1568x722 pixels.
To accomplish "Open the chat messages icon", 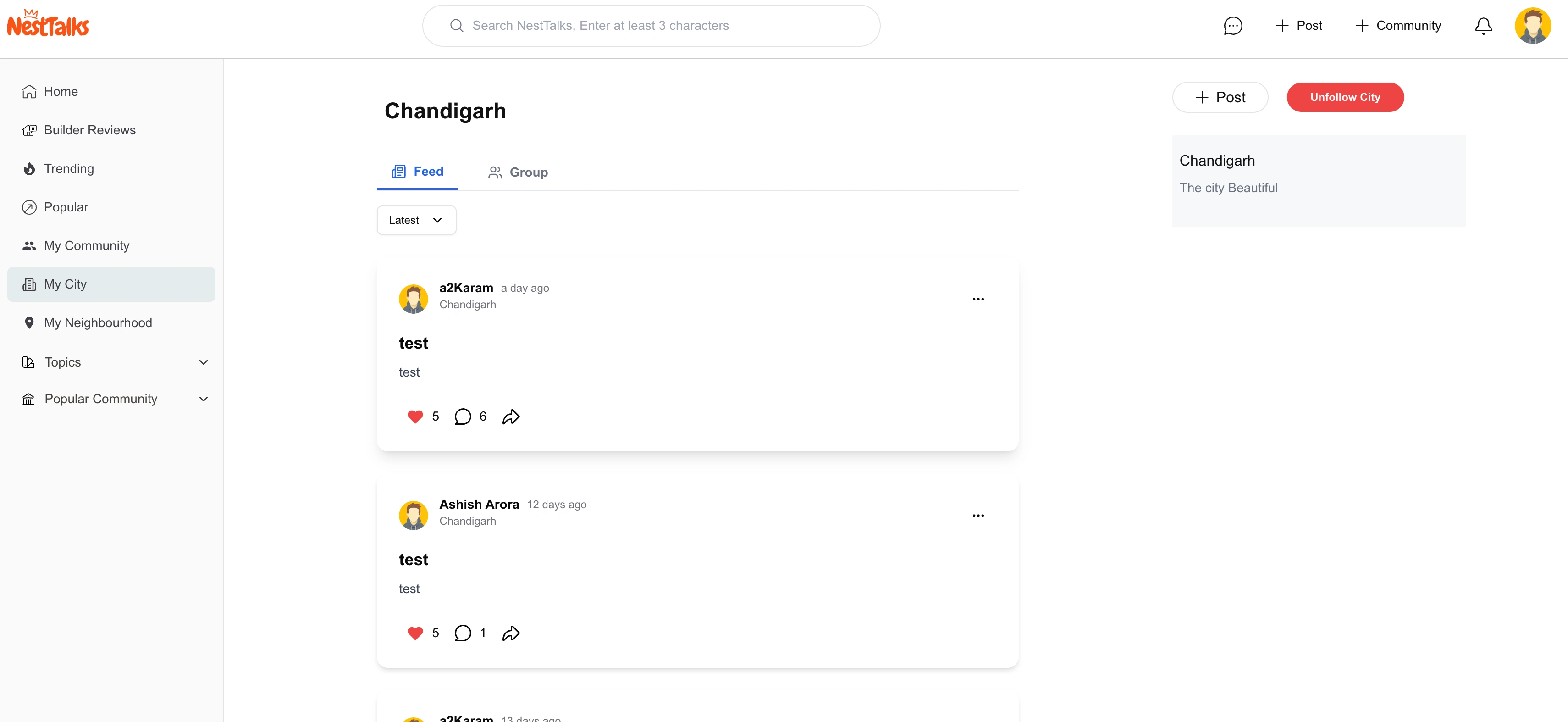I will coord(1232,26).
